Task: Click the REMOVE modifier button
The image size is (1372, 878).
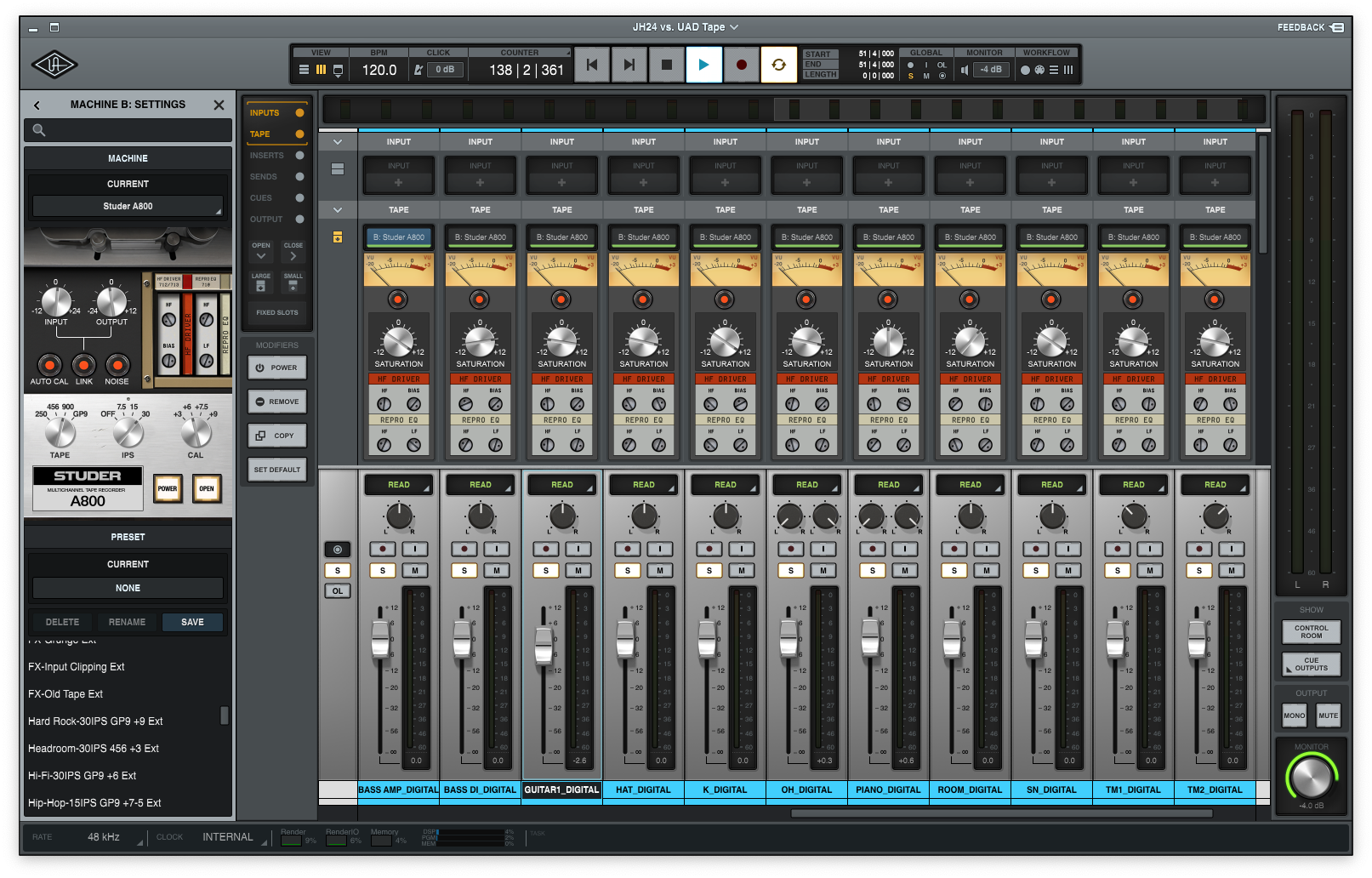Action: click(277, 402)
